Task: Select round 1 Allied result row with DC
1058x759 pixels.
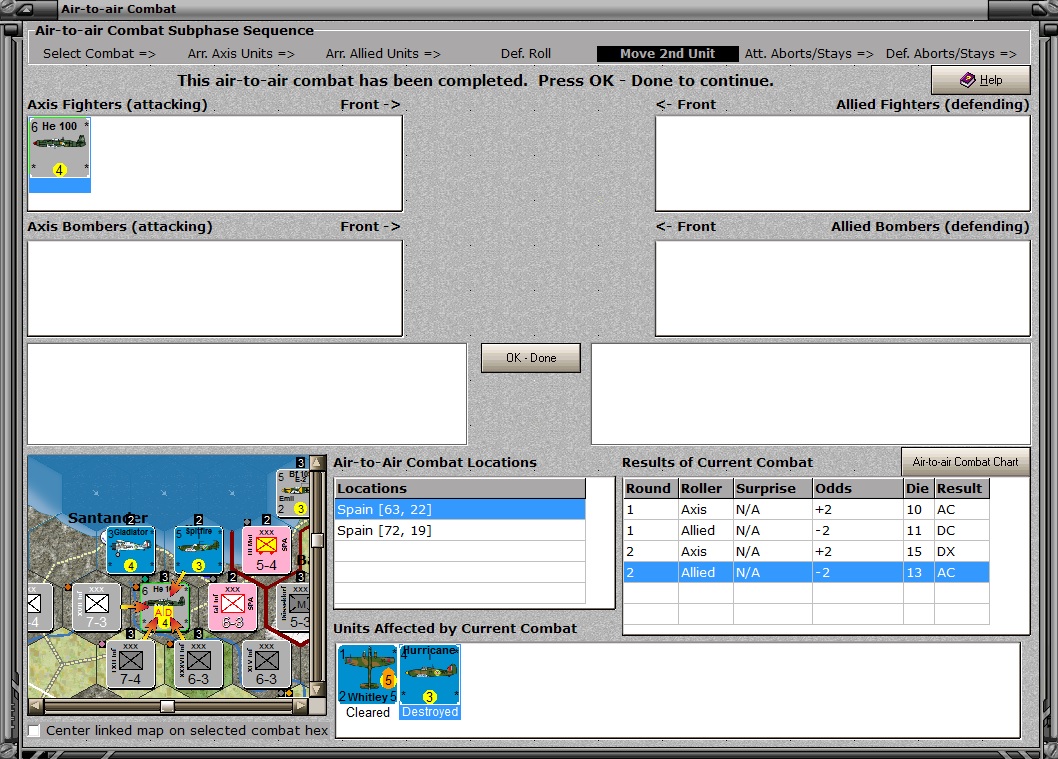Action: click(806, 530)
